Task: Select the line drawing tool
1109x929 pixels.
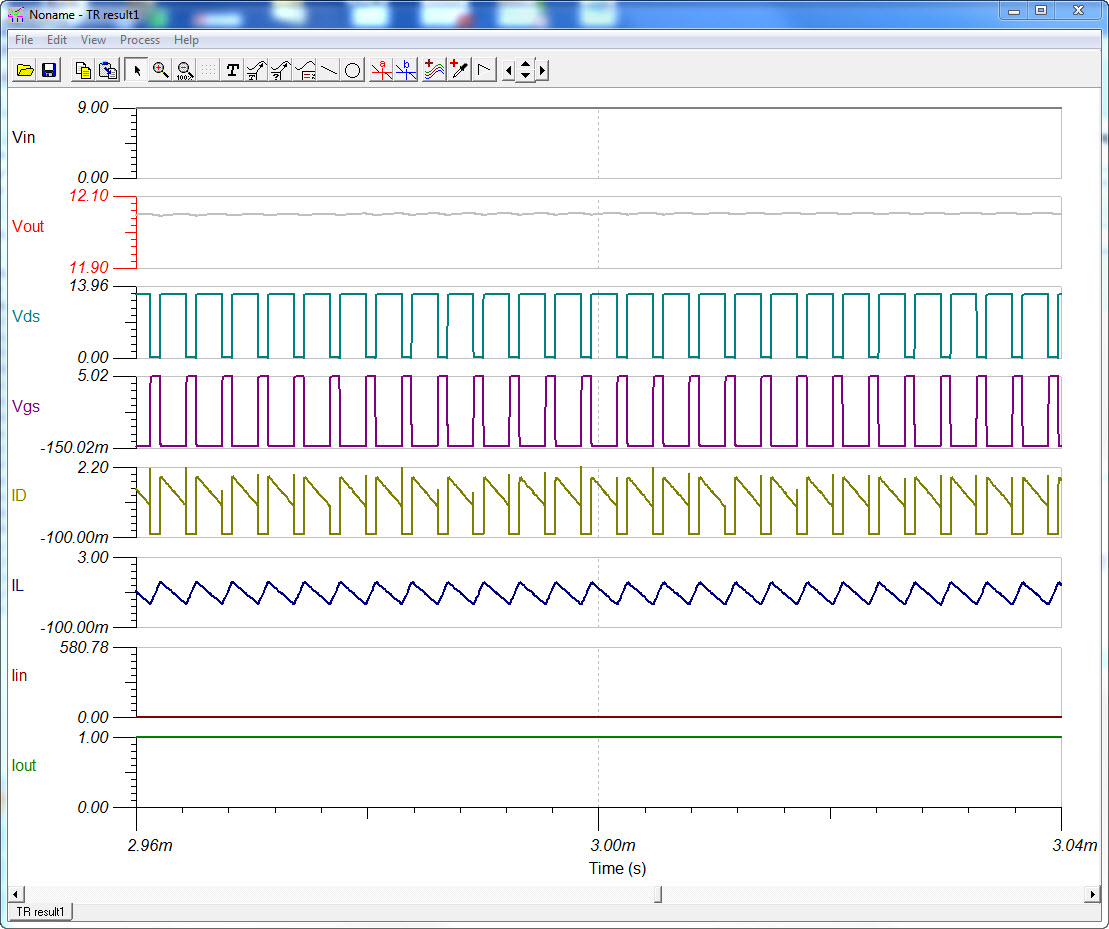Action: (329, 70)
